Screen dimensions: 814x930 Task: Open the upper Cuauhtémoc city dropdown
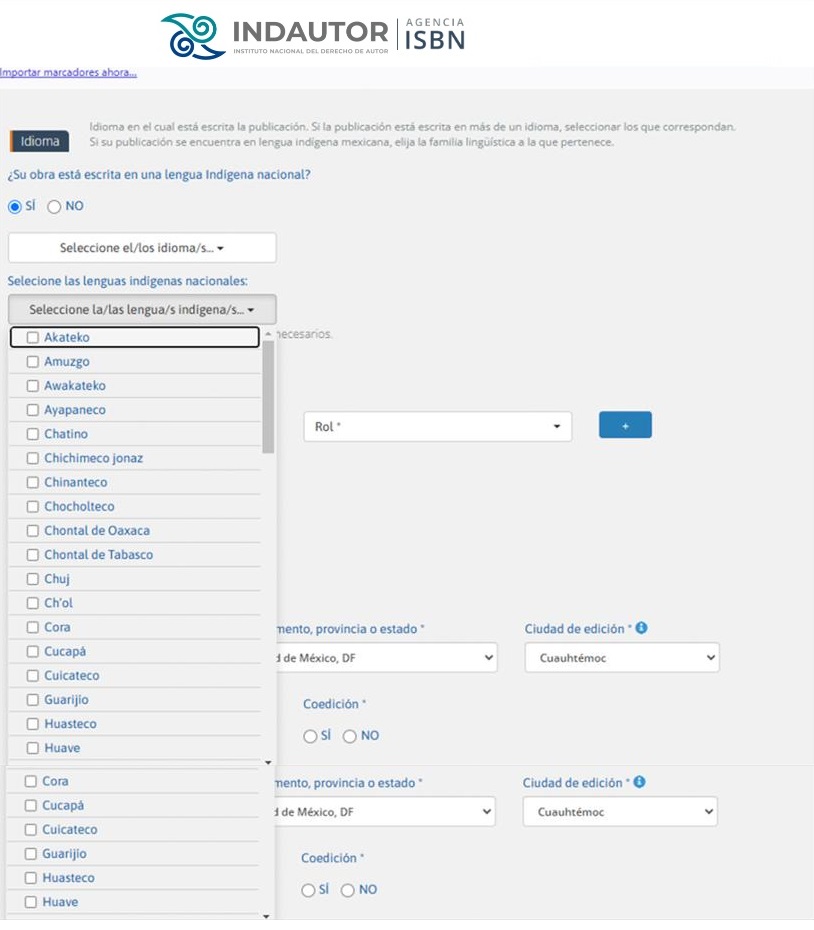click(x=622, y=657)
